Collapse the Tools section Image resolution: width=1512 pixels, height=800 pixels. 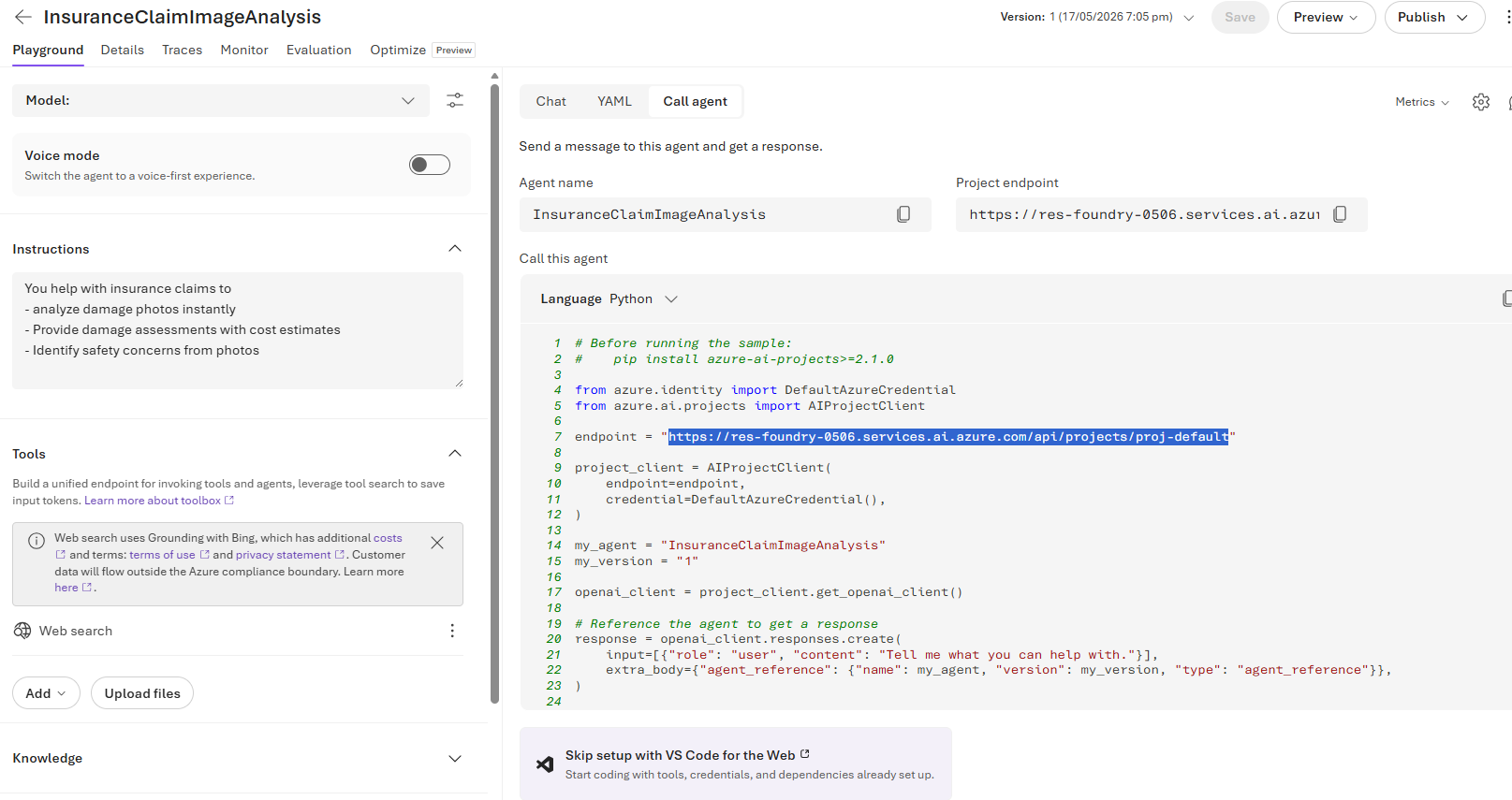(455, 454)
